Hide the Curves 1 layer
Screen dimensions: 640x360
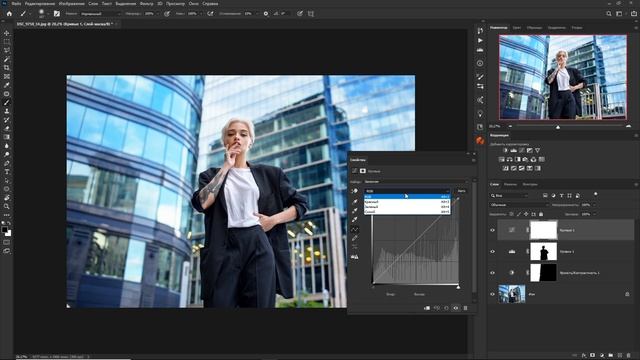pos(492,230)
